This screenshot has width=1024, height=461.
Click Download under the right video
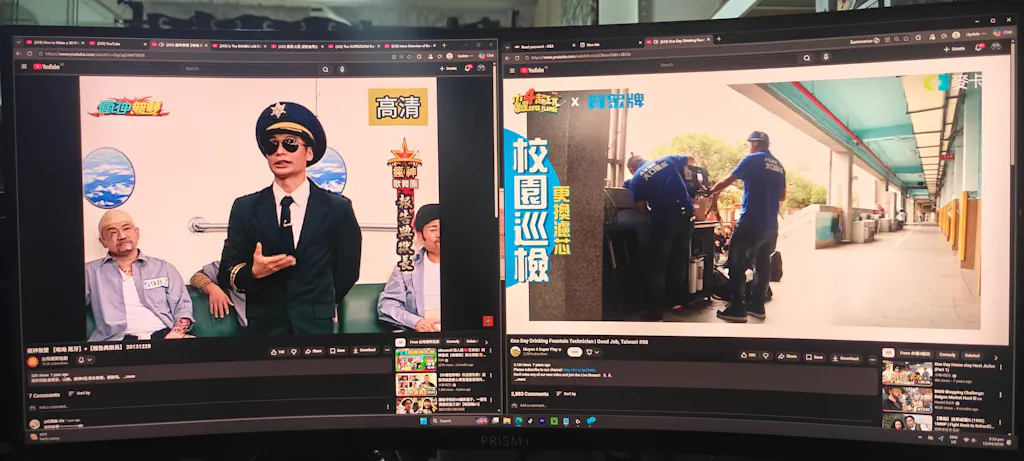(846, 357)
